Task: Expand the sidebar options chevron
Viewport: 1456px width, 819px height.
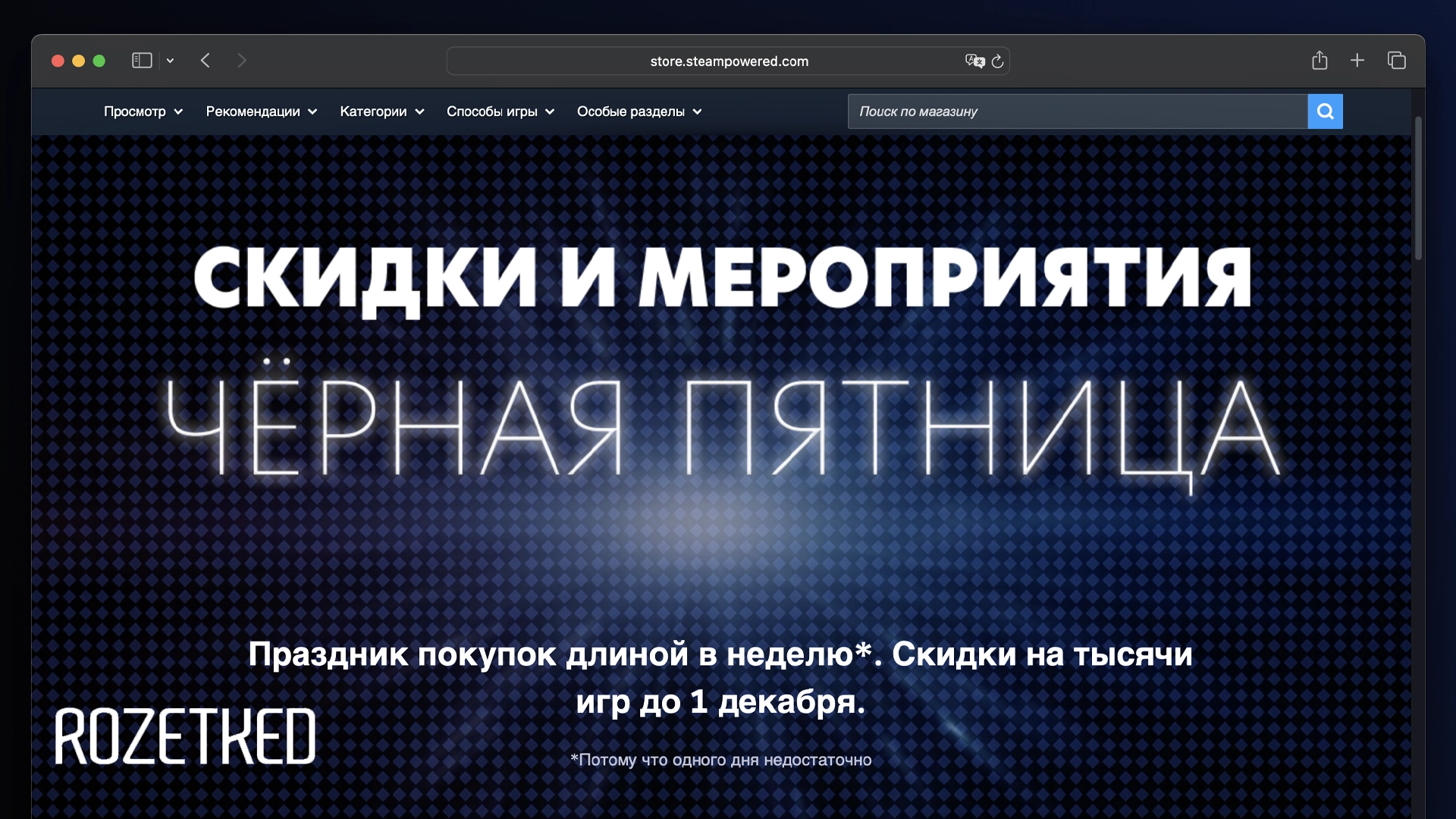Action: 170,60
